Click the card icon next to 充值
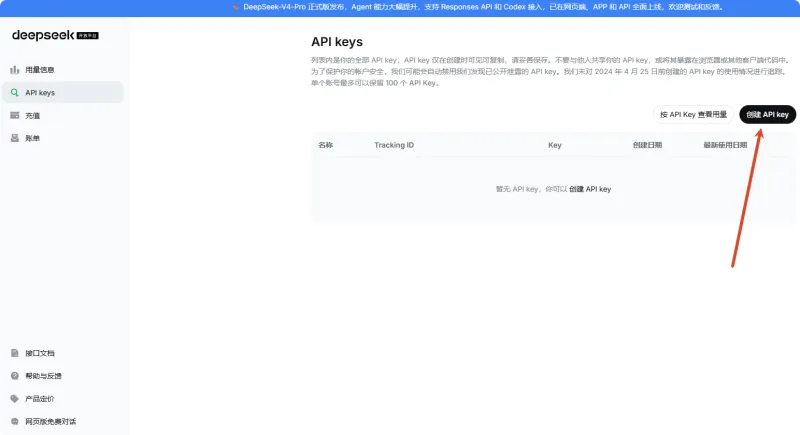800x435 pixels. click(15, 115)
